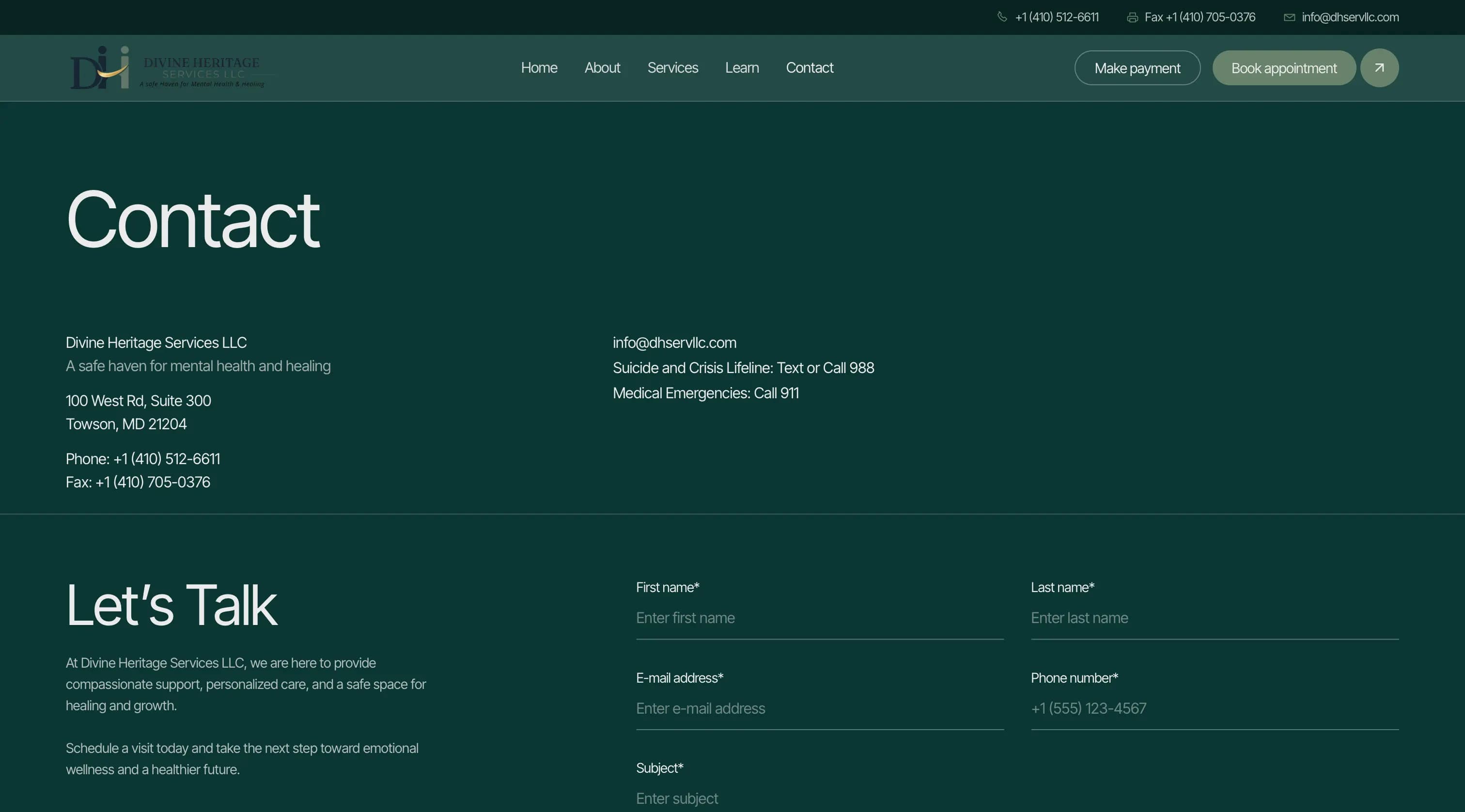Screen dimensions: 1465x812
Task: Focus the Phone number input field
Action: point(1215,708)
